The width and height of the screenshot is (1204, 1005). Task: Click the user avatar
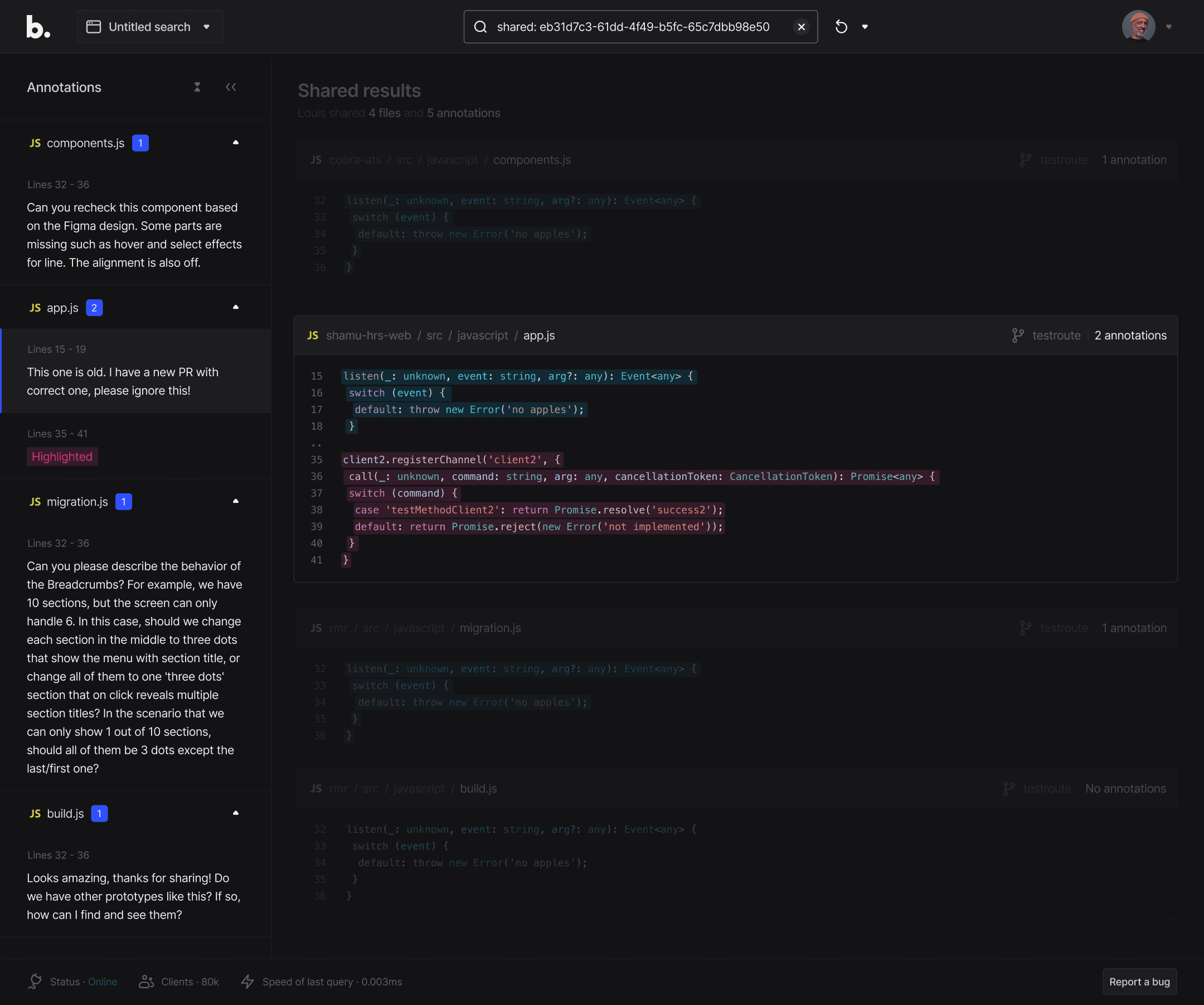pyautogui.click(x=1139, y=27)
